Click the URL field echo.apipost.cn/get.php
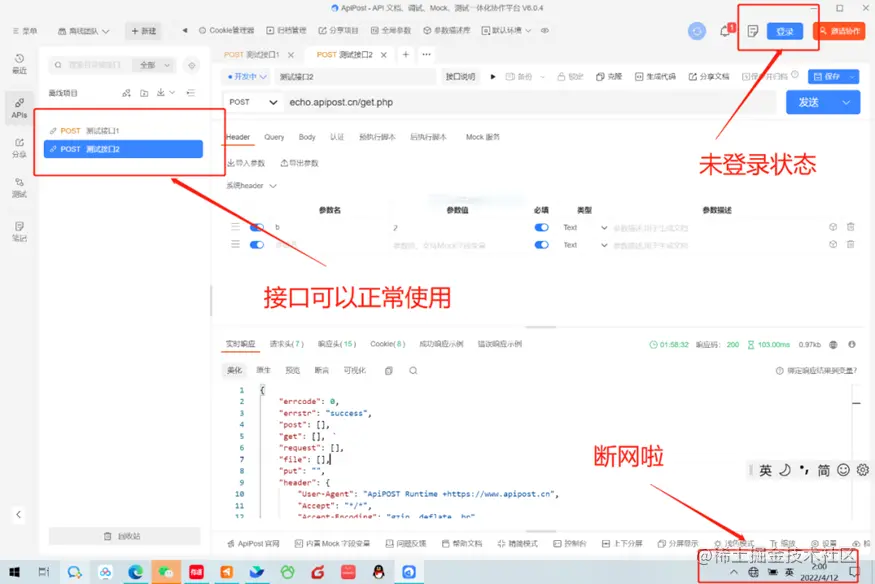Screen dimensions: 875x584 [530, 102]
